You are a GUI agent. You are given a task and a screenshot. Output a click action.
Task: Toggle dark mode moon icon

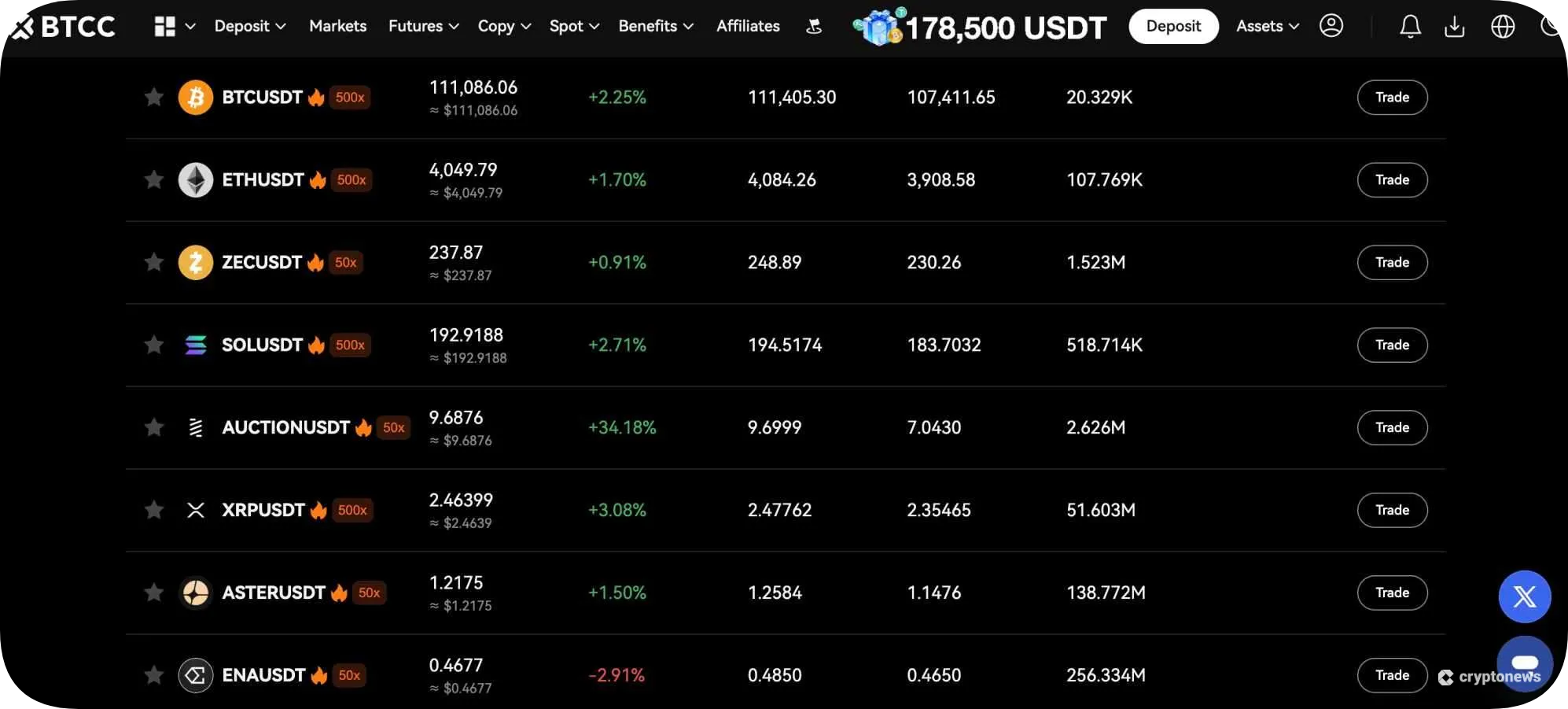click(1550, 26)
